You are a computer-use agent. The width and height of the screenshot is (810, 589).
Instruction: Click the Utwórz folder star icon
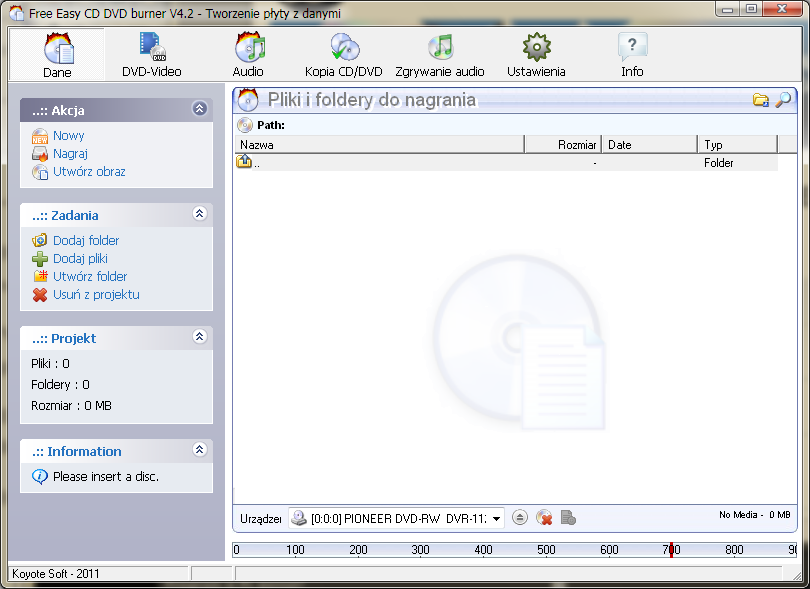[x=40, y=276]
